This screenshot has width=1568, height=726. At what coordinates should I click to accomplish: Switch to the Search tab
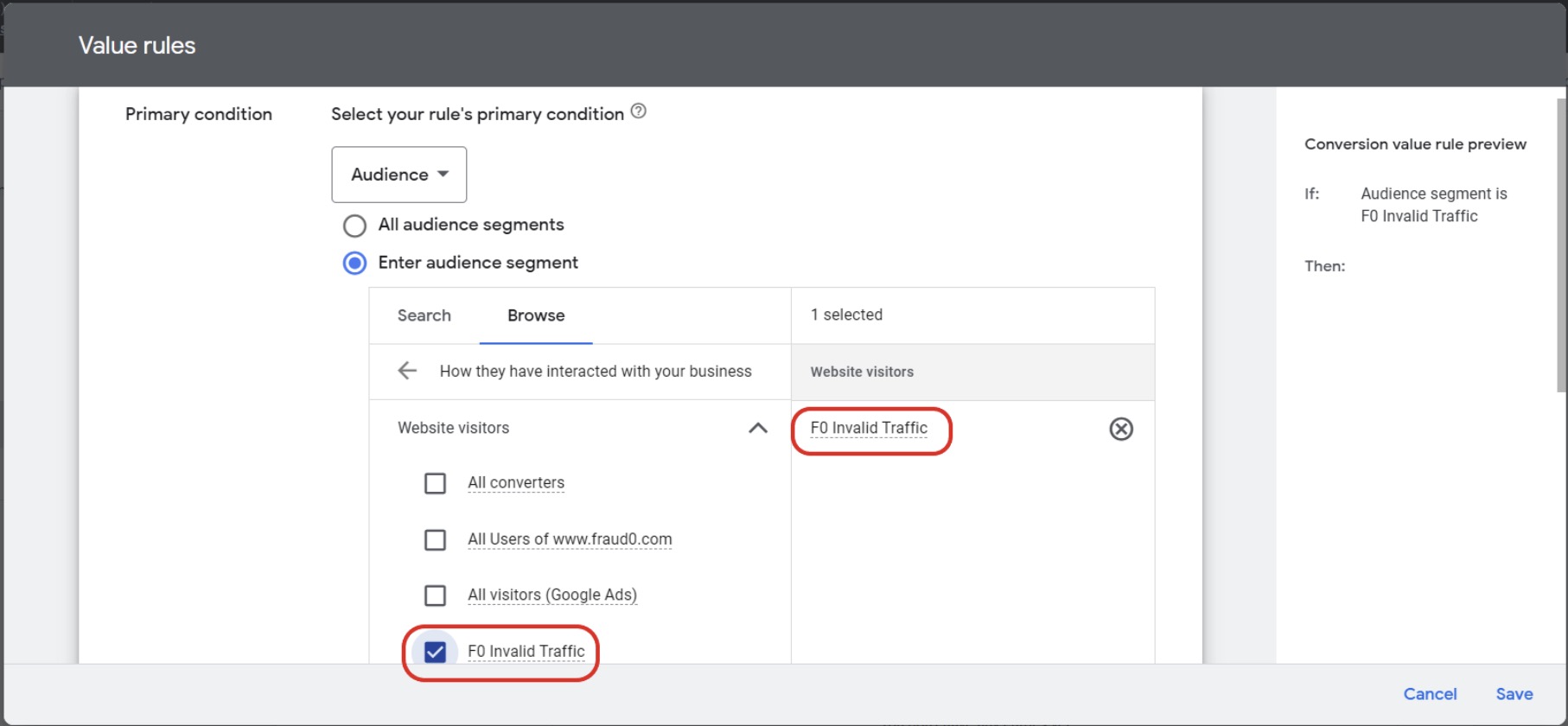pyautogui.click(x=424, y=315)
